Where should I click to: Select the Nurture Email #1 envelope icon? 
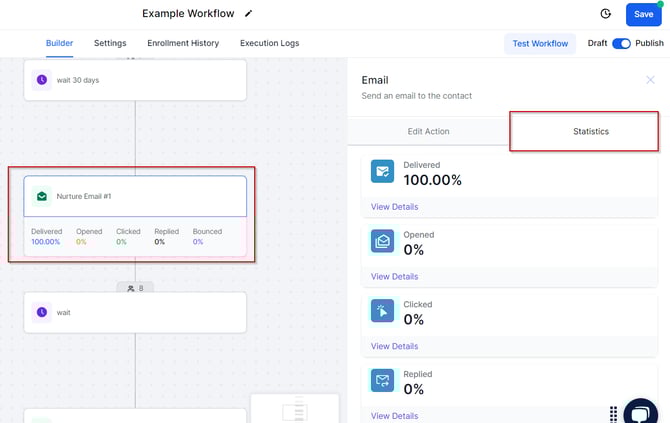(42, 197)
